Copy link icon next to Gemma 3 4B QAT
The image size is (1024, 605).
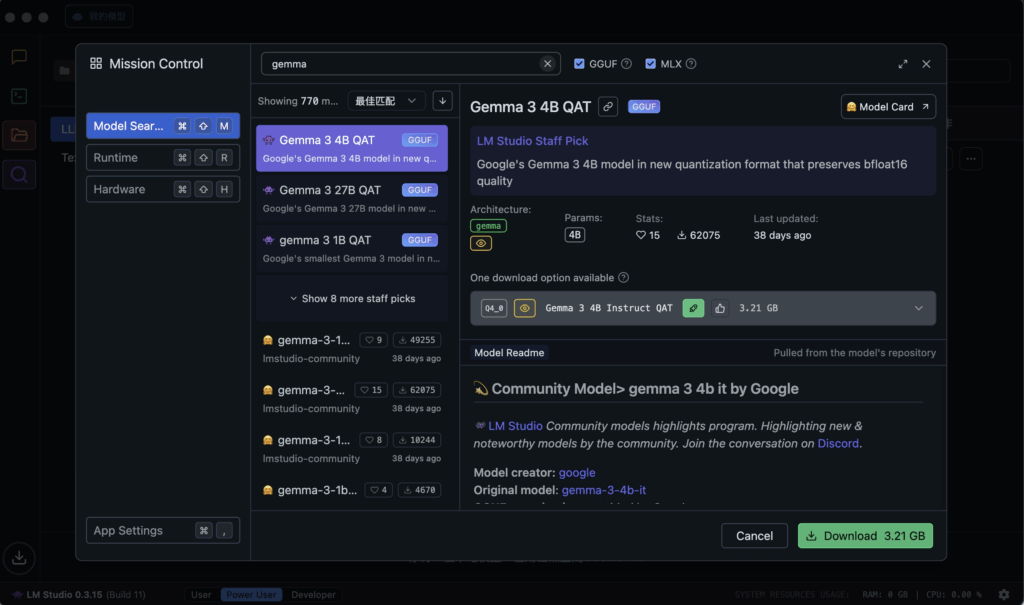pyautogui.click(x=608, y=106)
